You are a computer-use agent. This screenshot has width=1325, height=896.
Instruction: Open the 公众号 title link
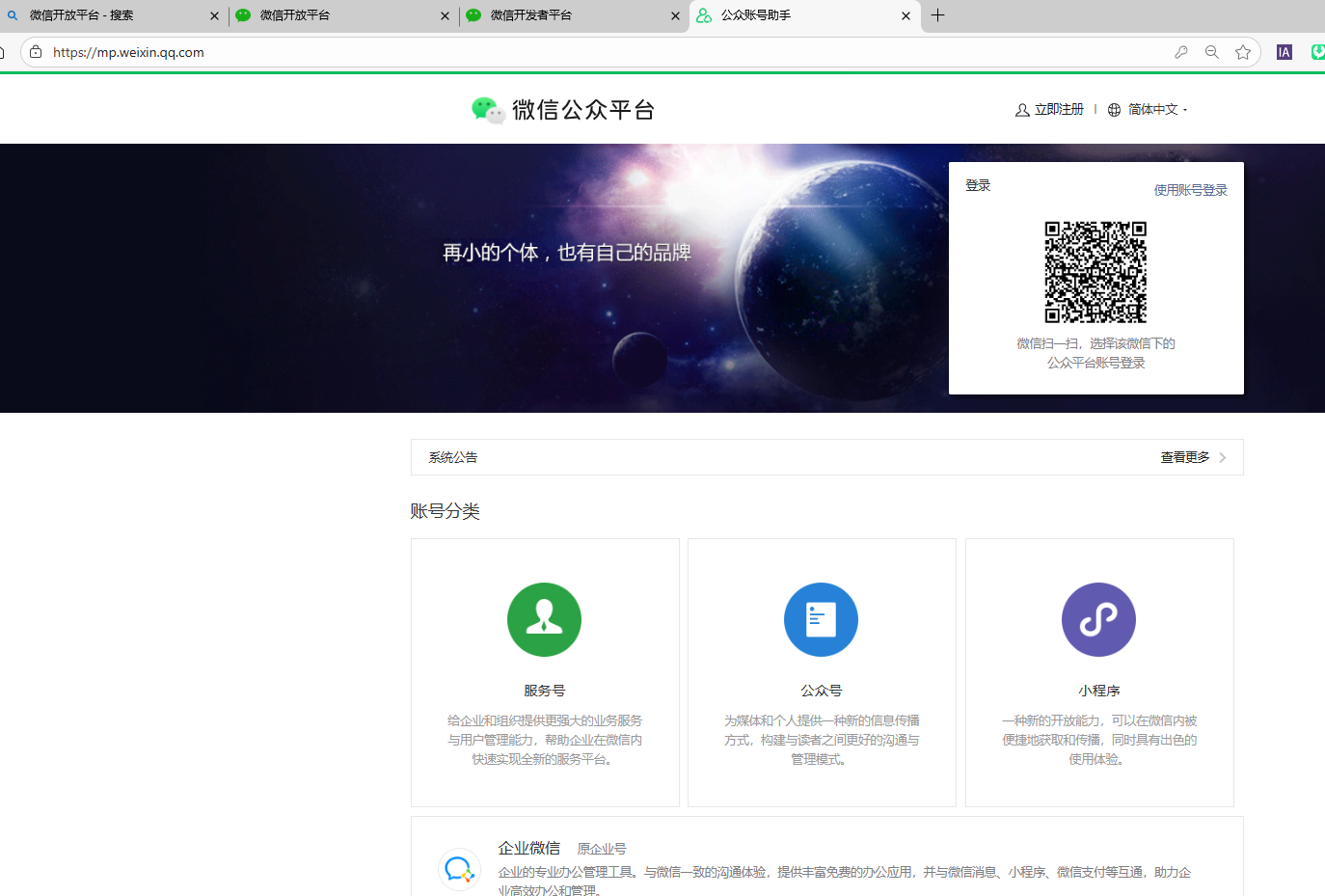click(x=822, y=691)
